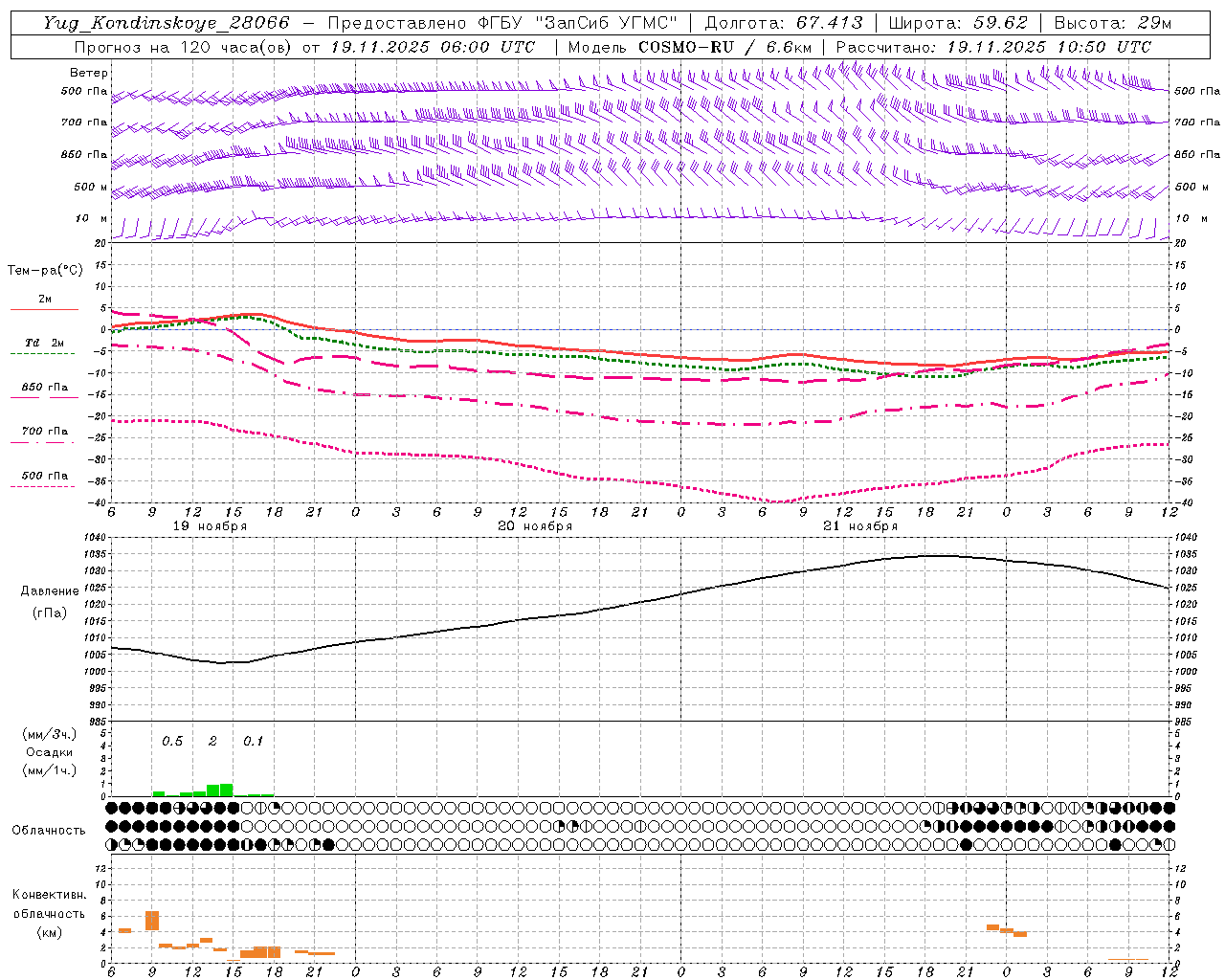1225x980 pixels.
Task: Click the (км) unit under convective cloudiness
Action: coord(49,931)
